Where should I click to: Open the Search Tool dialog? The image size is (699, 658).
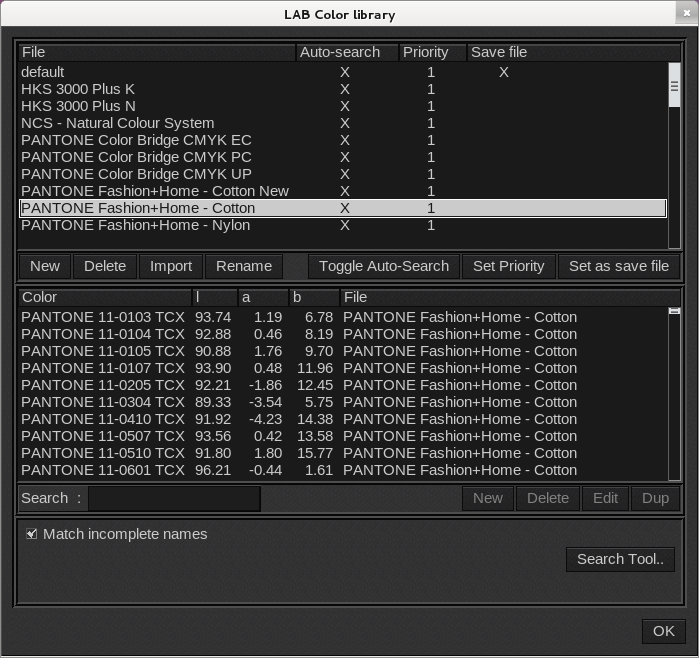(x=620, y=559)
